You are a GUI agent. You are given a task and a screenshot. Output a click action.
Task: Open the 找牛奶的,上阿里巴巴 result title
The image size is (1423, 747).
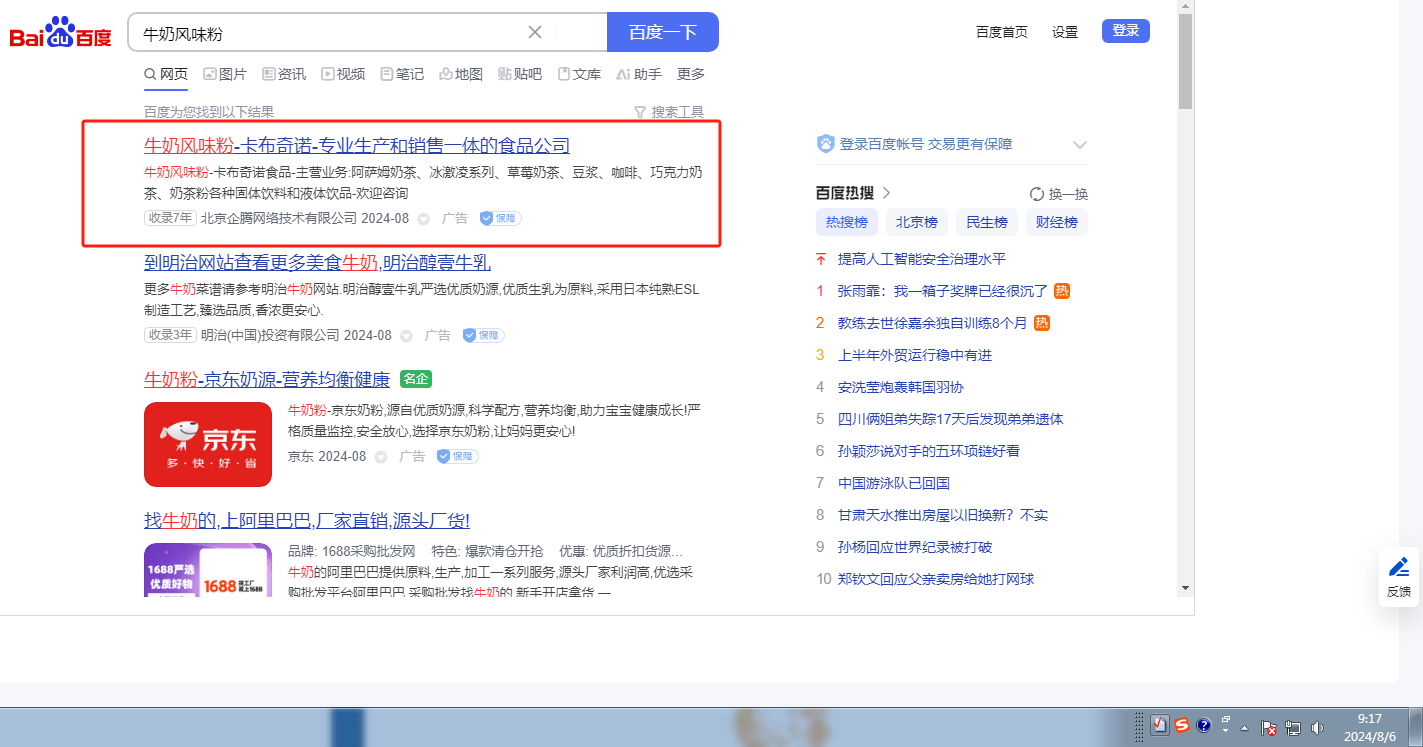tap(307, 521)
